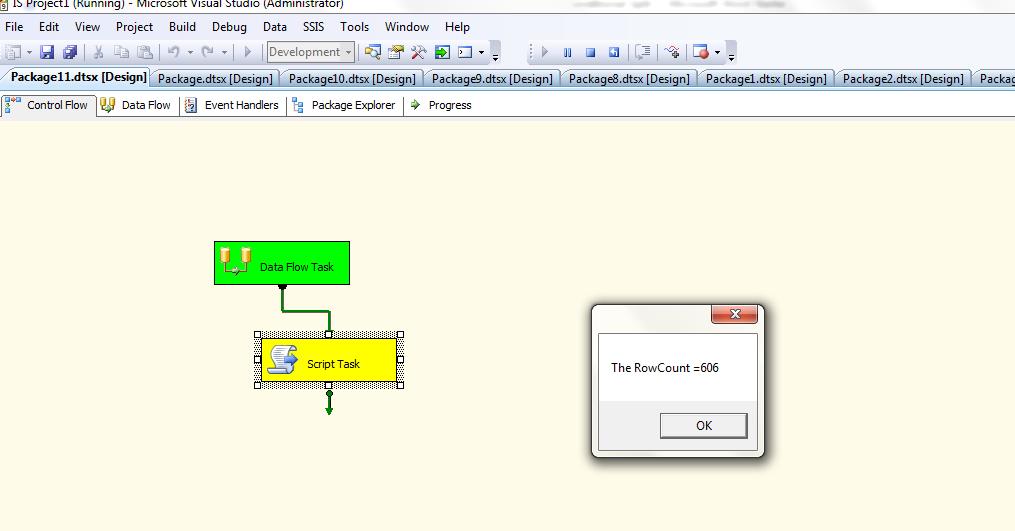Open the SSIS menu

click(313, 27)
